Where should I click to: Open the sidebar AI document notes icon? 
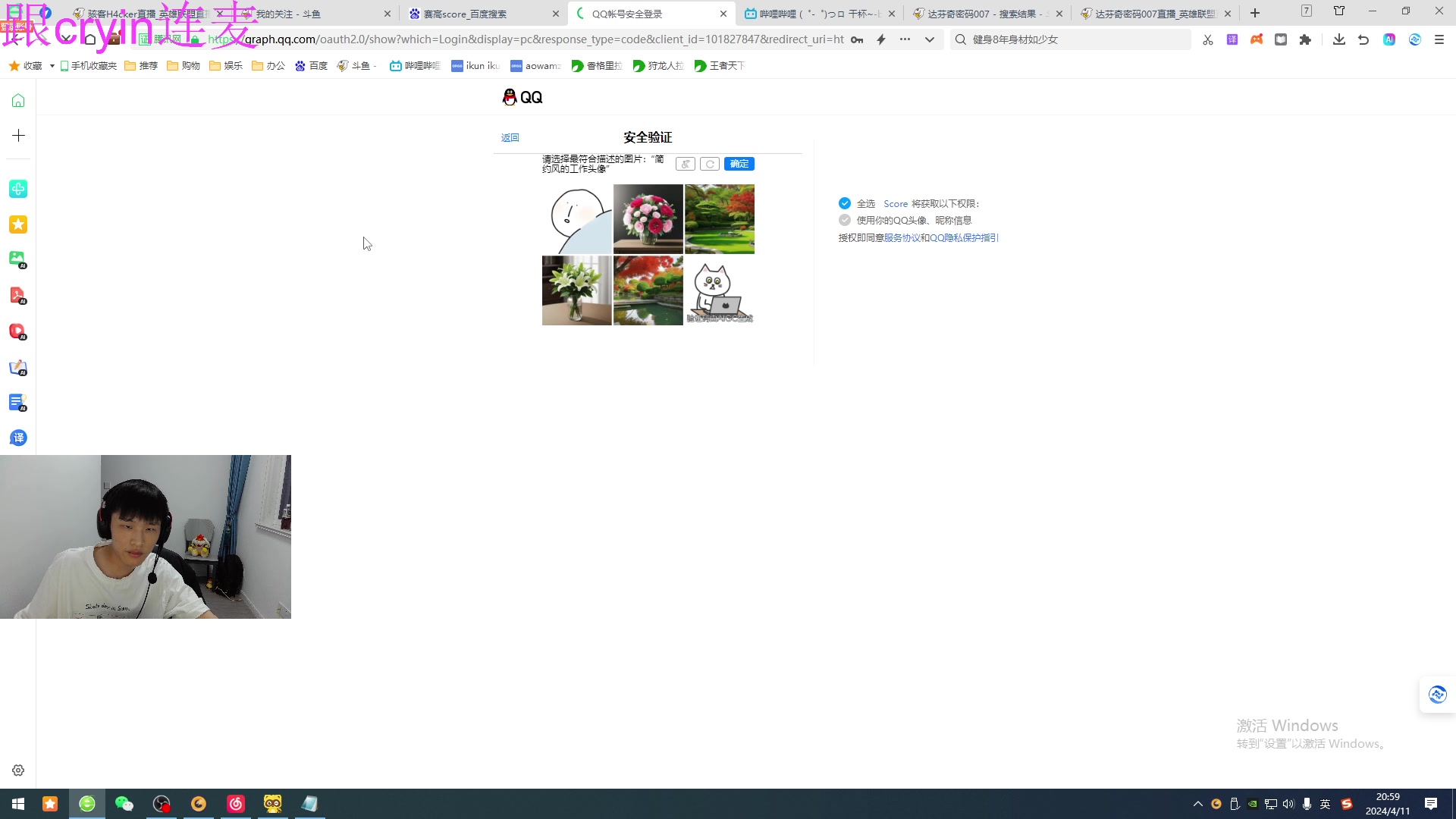[x=18, y=403]
